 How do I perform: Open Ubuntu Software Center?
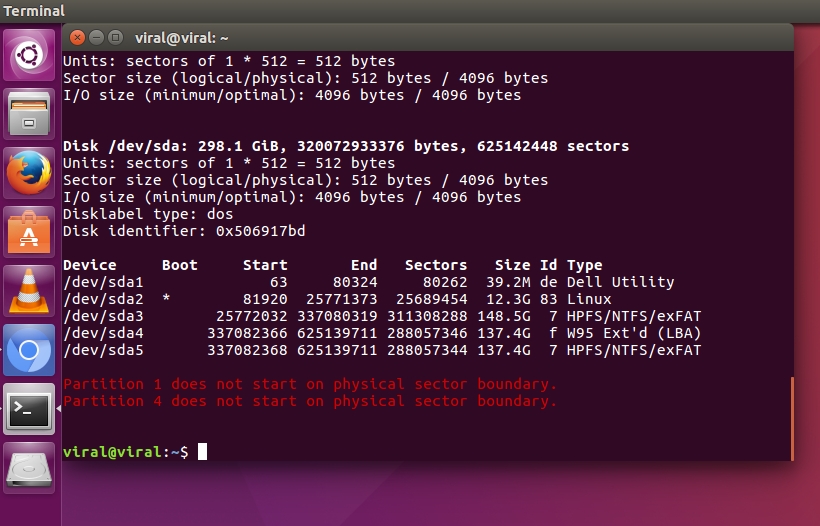pyautogui.click(x=29, y=232)
